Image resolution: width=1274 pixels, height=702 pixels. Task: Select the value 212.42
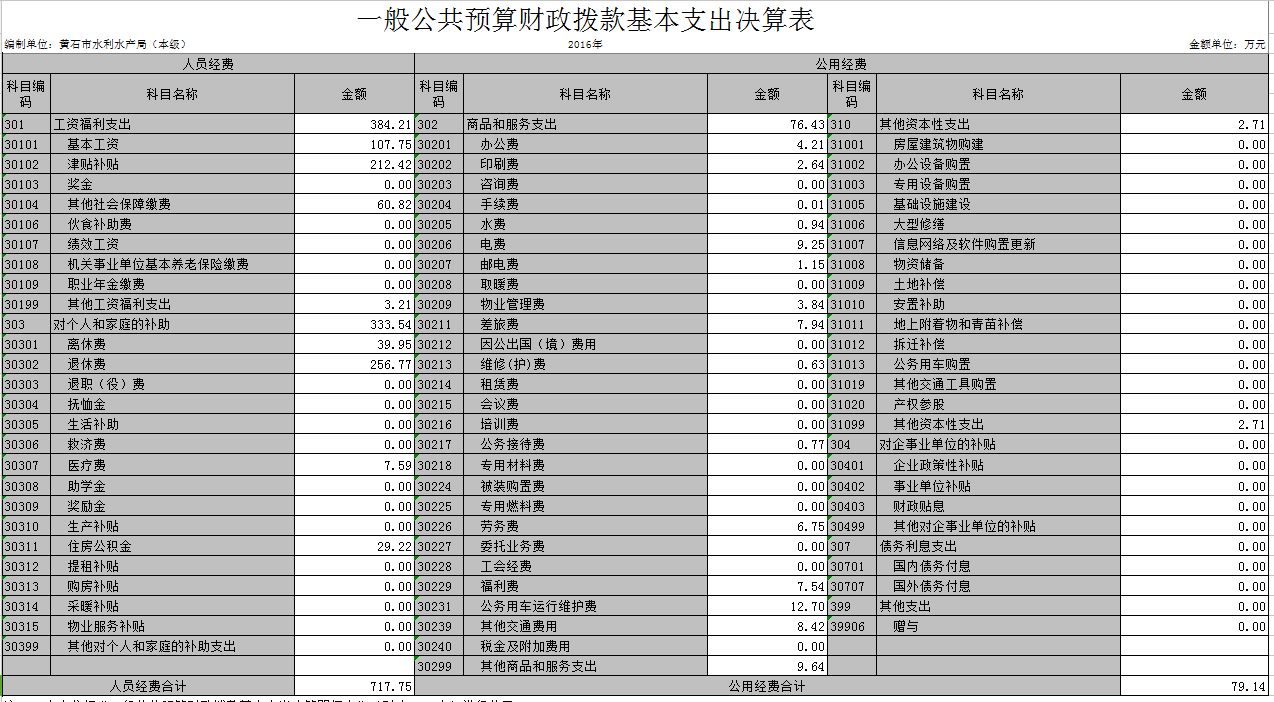pos(354,165)
